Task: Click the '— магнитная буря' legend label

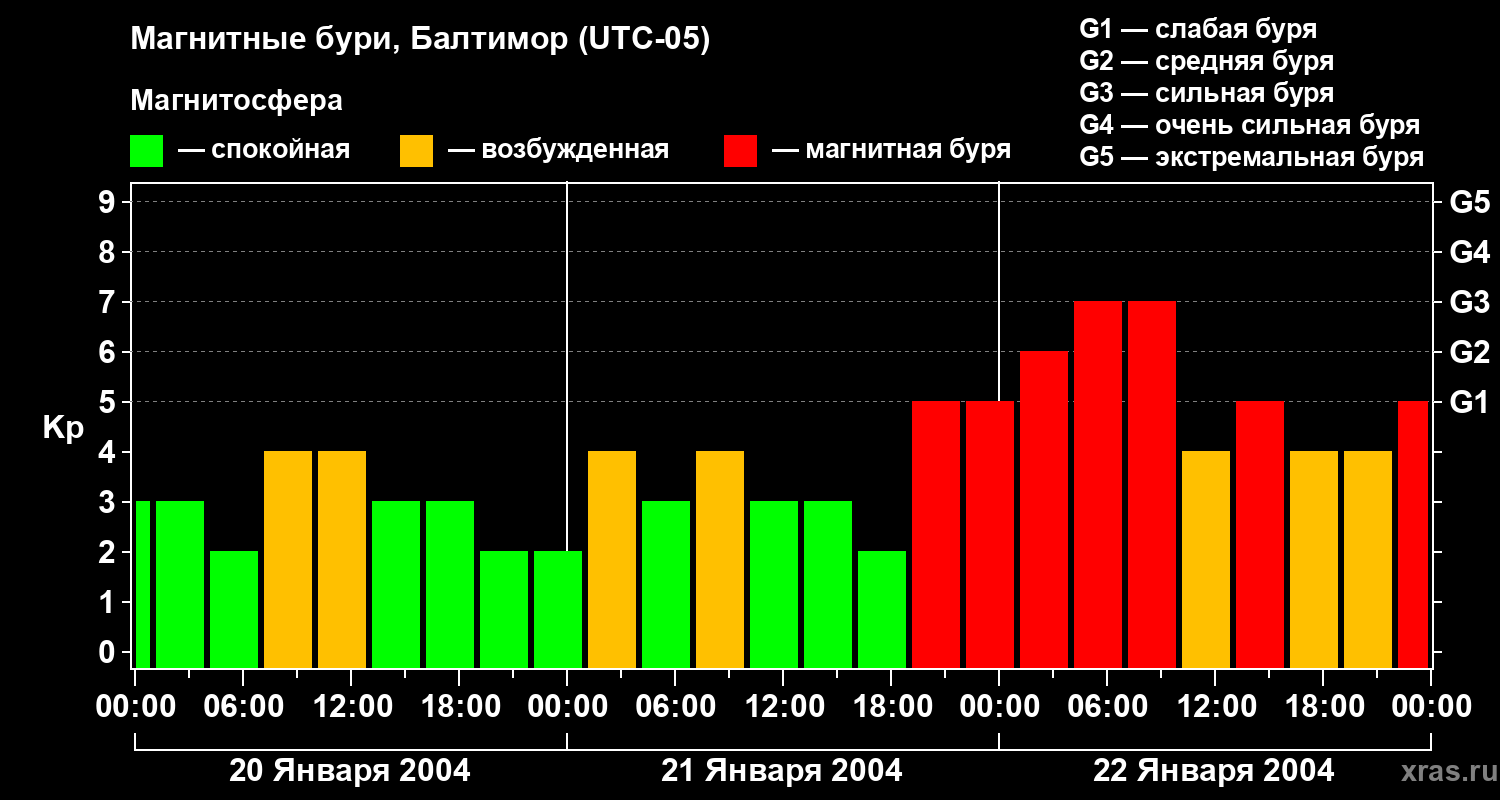Action: point(891,150)
